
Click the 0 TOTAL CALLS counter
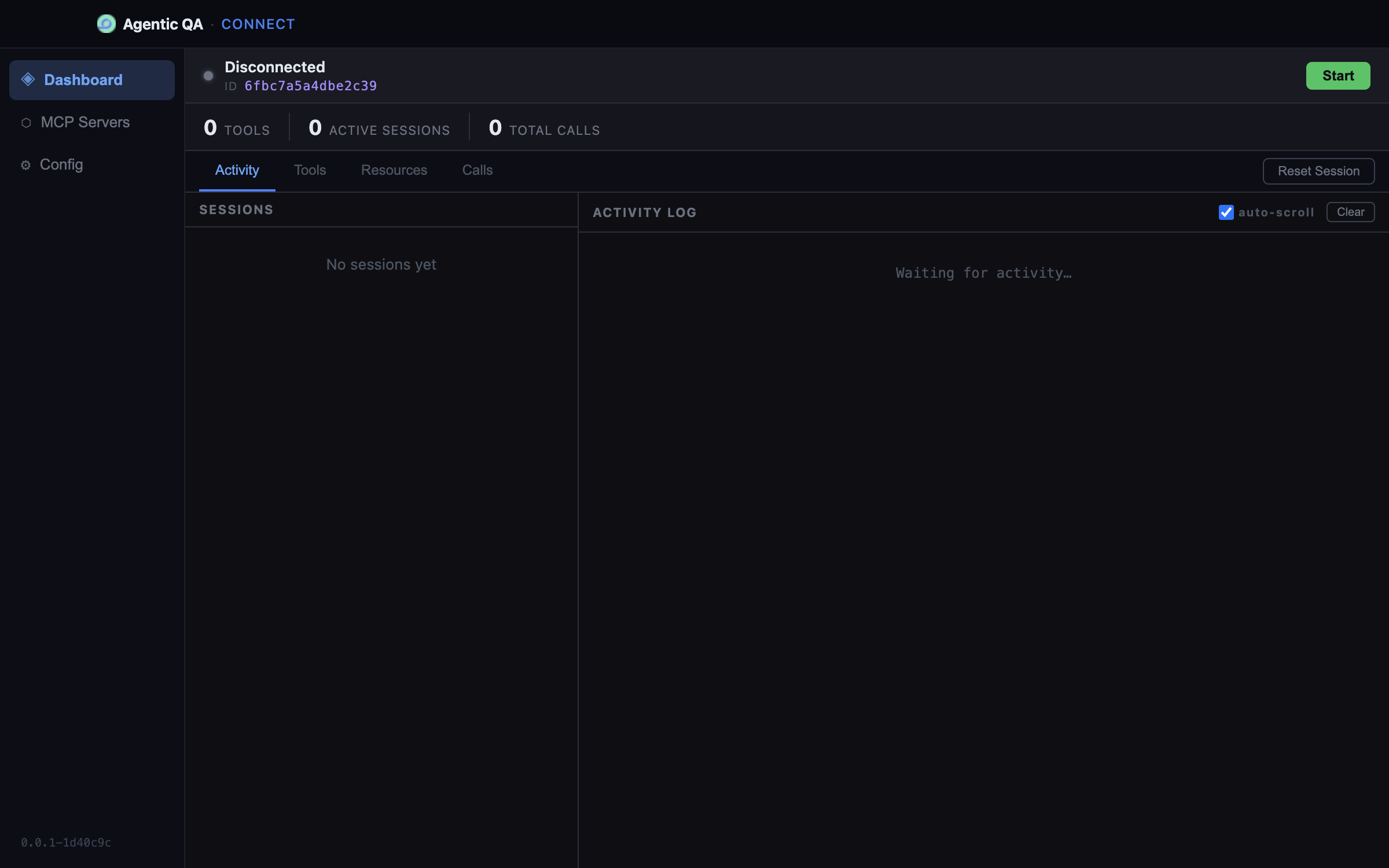point(544,128)
